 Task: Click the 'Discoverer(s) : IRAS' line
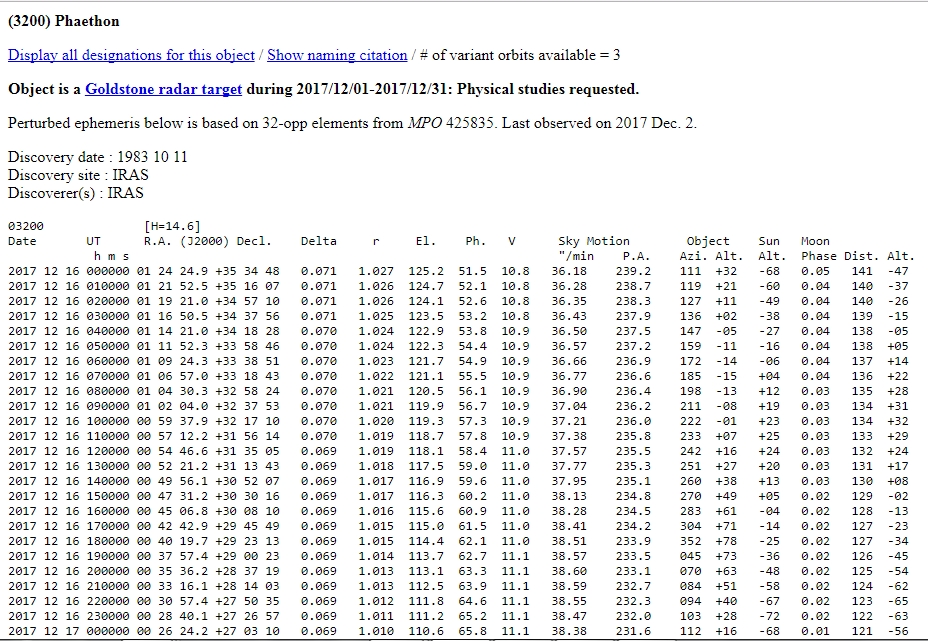pyautogui.click(x=75, y=192)
